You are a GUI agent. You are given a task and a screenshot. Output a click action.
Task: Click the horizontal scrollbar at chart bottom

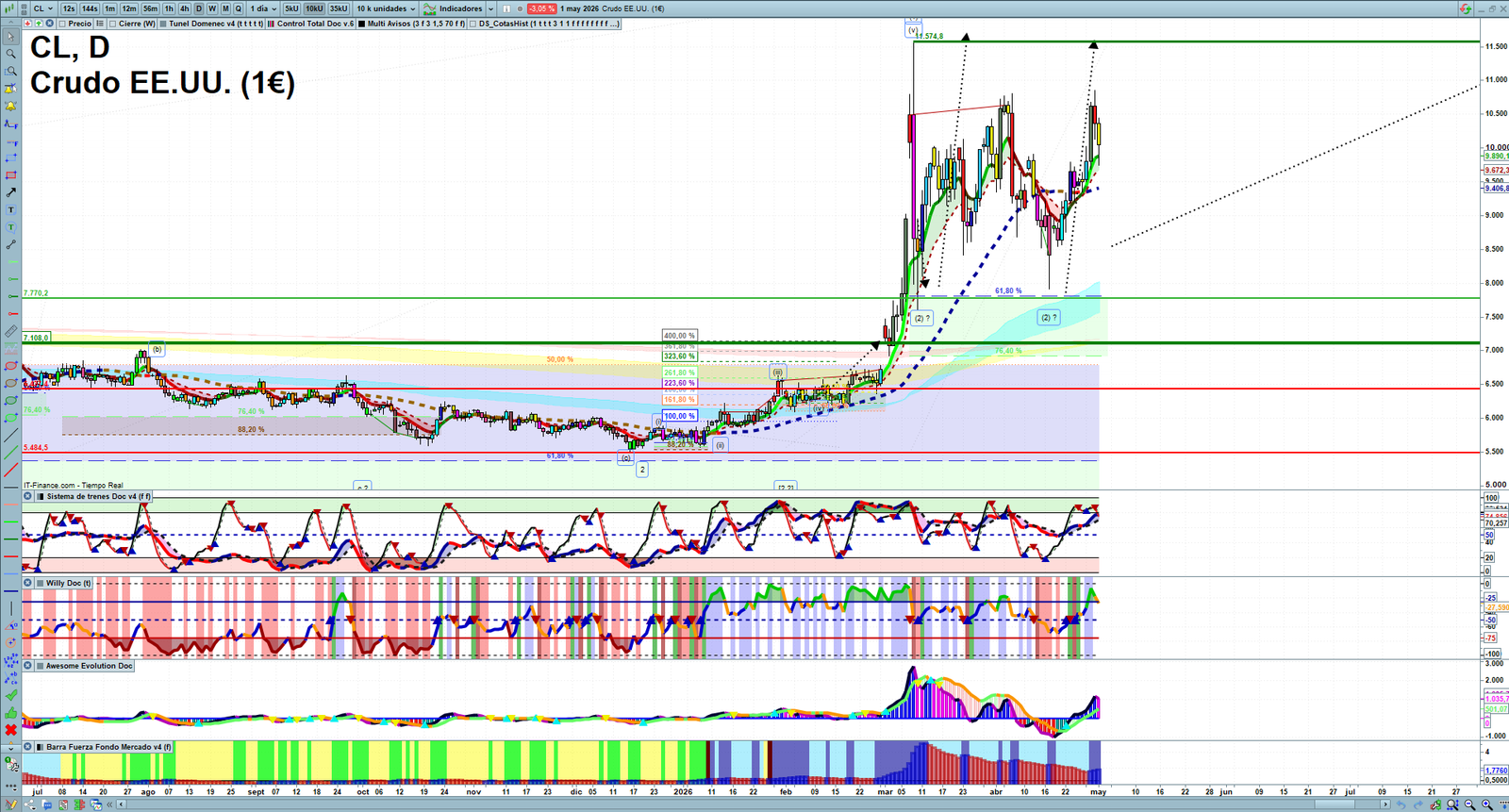click(754, 804)
